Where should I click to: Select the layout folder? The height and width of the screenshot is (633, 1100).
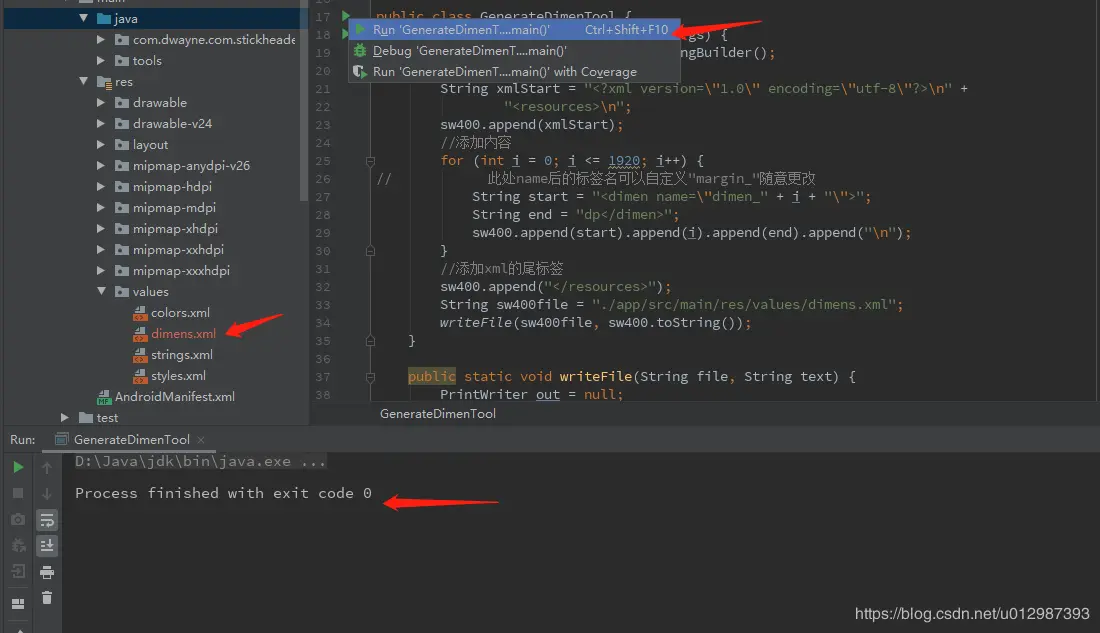click(141, 145)
